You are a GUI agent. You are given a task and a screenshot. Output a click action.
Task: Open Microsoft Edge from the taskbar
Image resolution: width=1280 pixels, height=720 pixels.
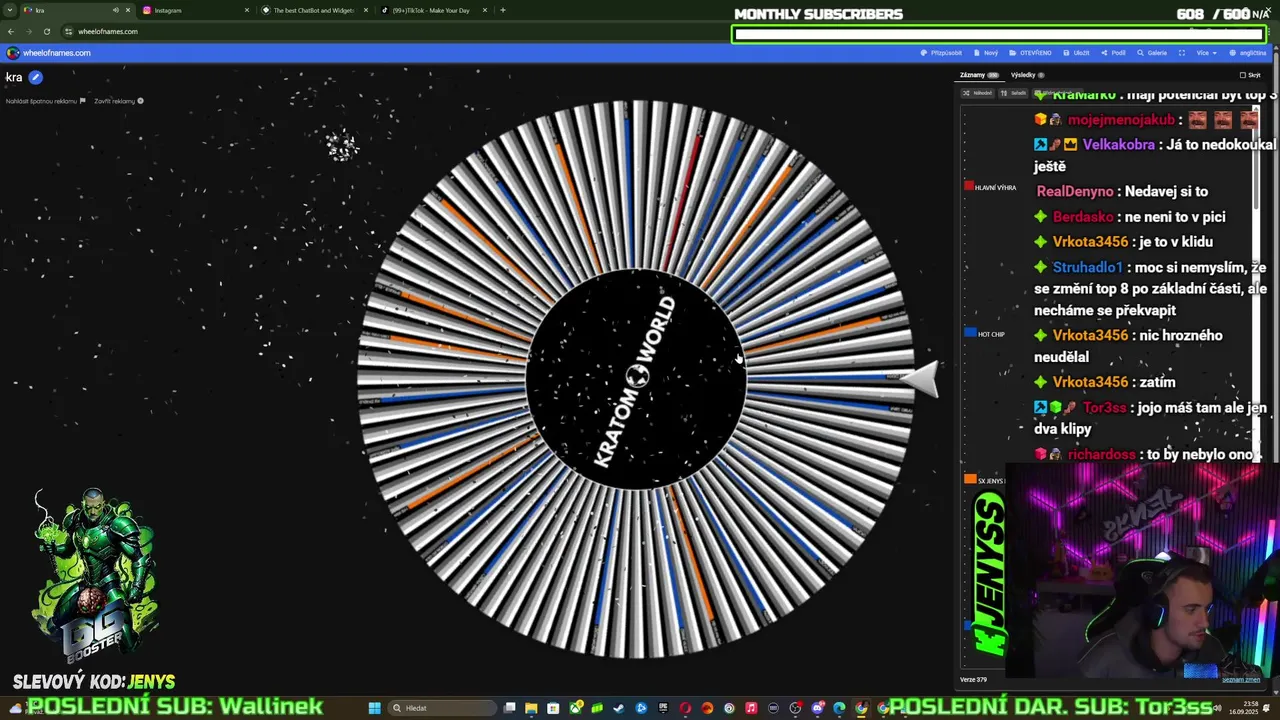coord(839,708)
